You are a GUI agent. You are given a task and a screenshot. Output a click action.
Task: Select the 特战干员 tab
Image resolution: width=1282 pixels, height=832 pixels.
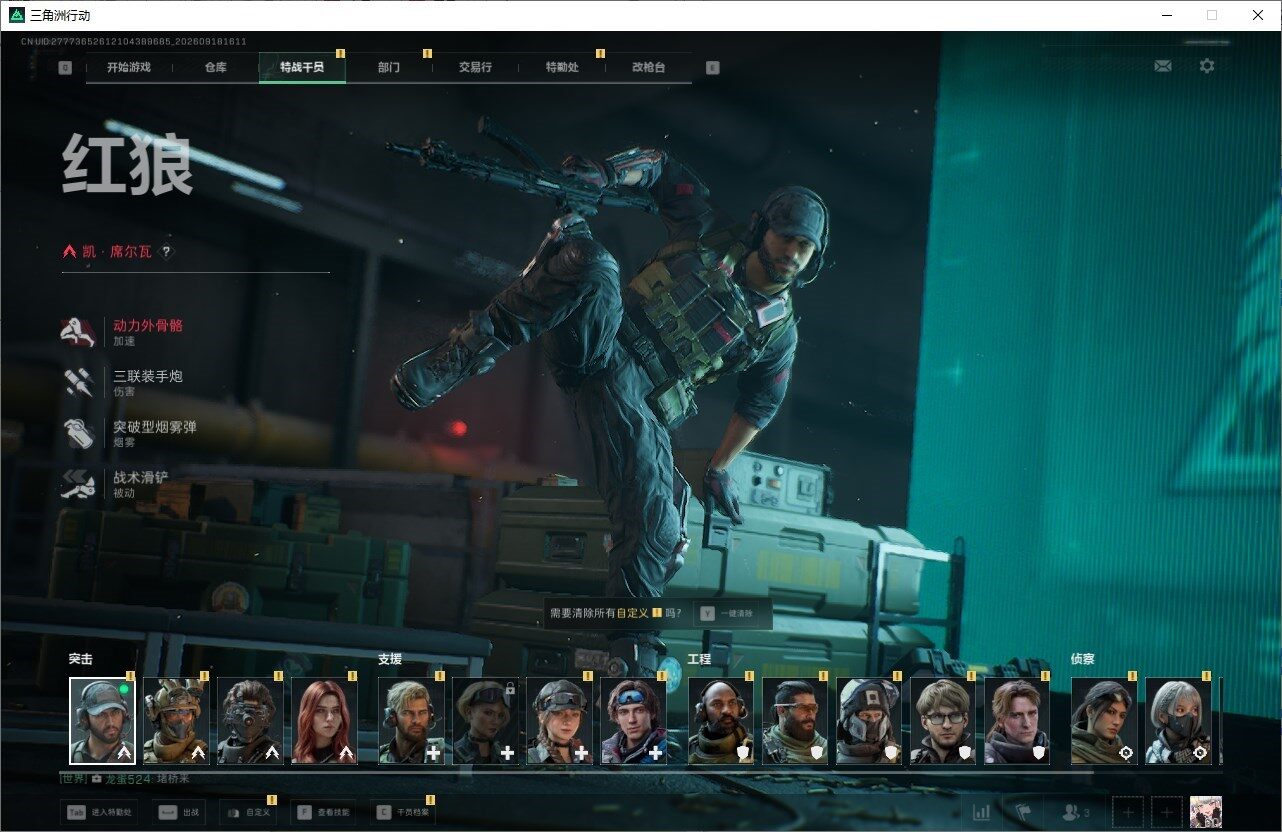point(302,68)
